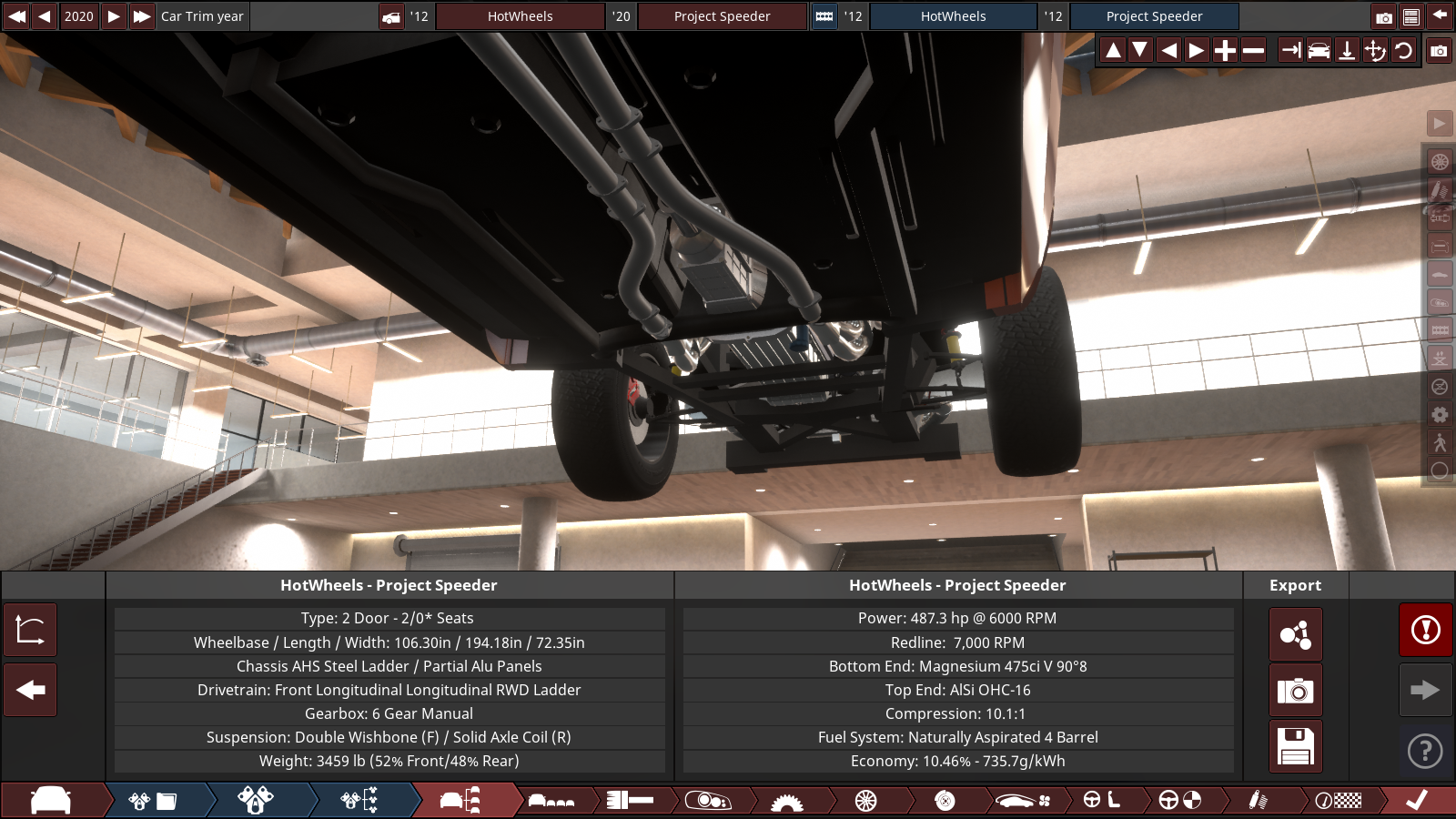Viewport: 1456px width, 819px height.
Task: Open the engine variant Project Speeder field
Action: point(1154,16)
